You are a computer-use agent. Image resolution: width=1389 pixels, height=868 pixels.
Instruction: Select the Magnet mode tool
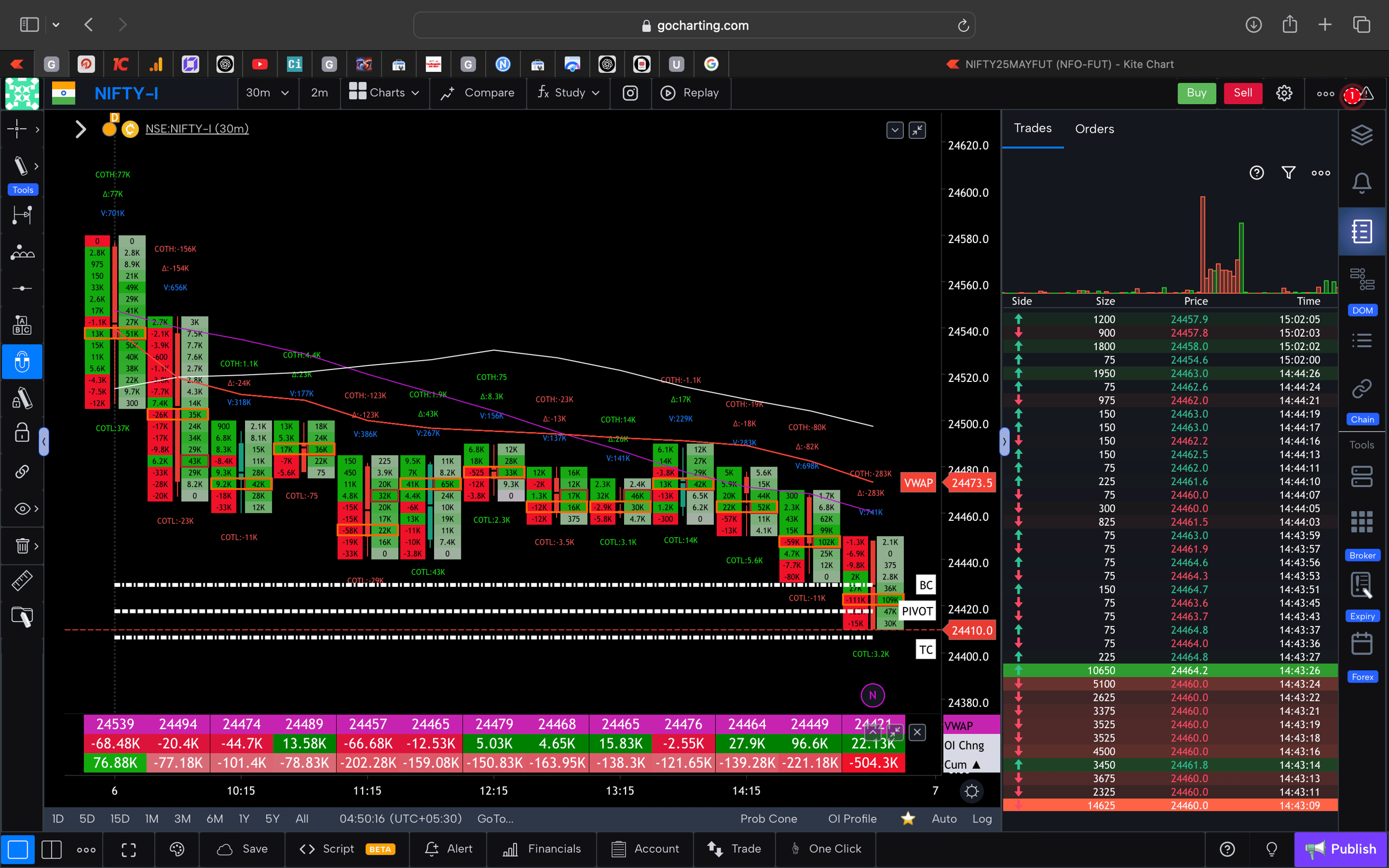coord(22,362)
